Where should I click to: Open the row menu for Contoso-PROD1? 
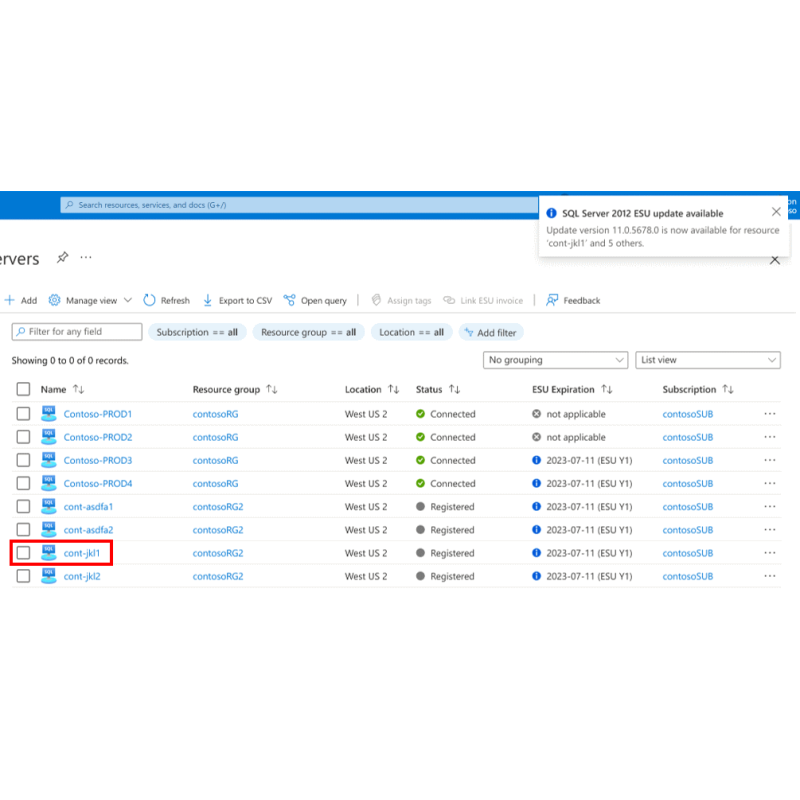click(x=770, y=414)
